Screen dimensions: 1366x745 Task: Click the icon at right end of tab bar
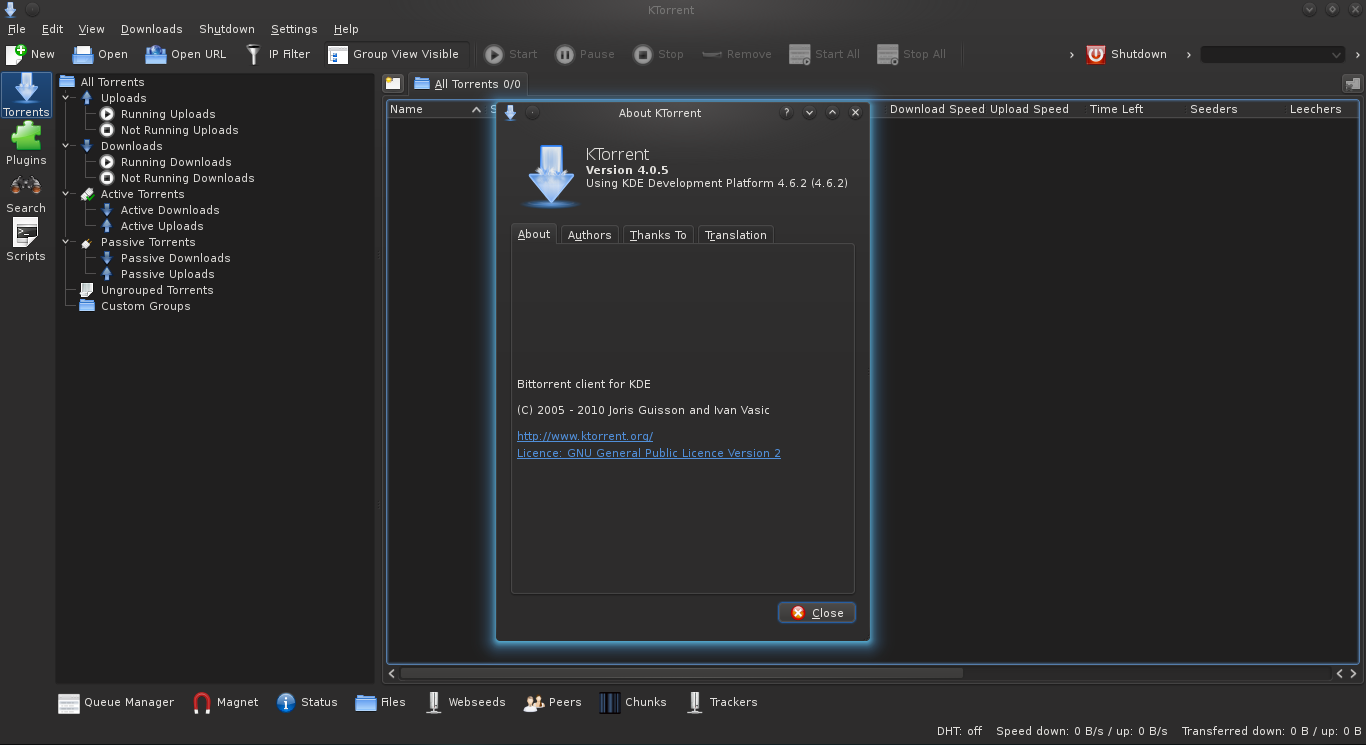(x=1351, y=84)
